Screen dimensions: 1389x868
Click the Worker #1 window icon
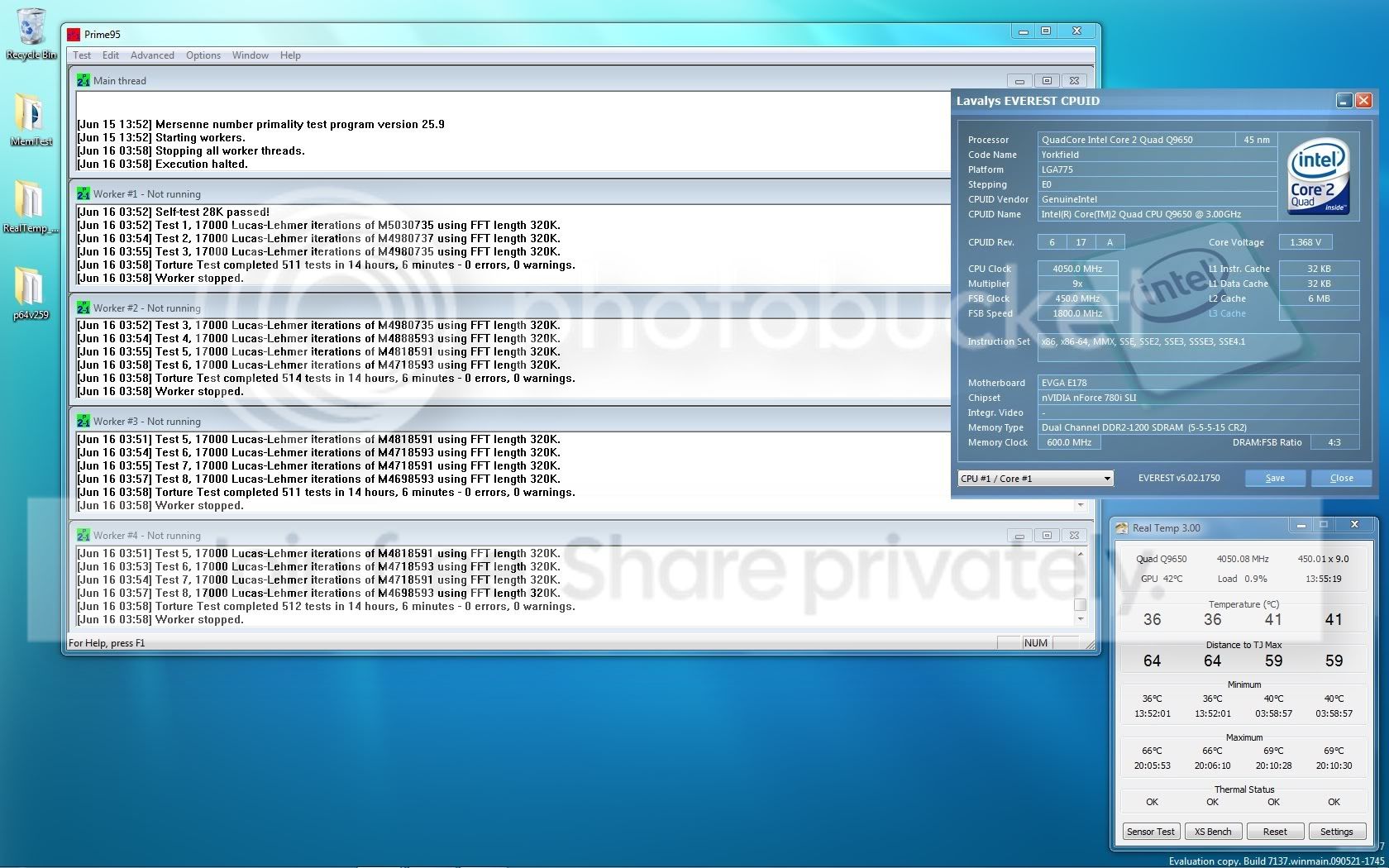(83, 193)
